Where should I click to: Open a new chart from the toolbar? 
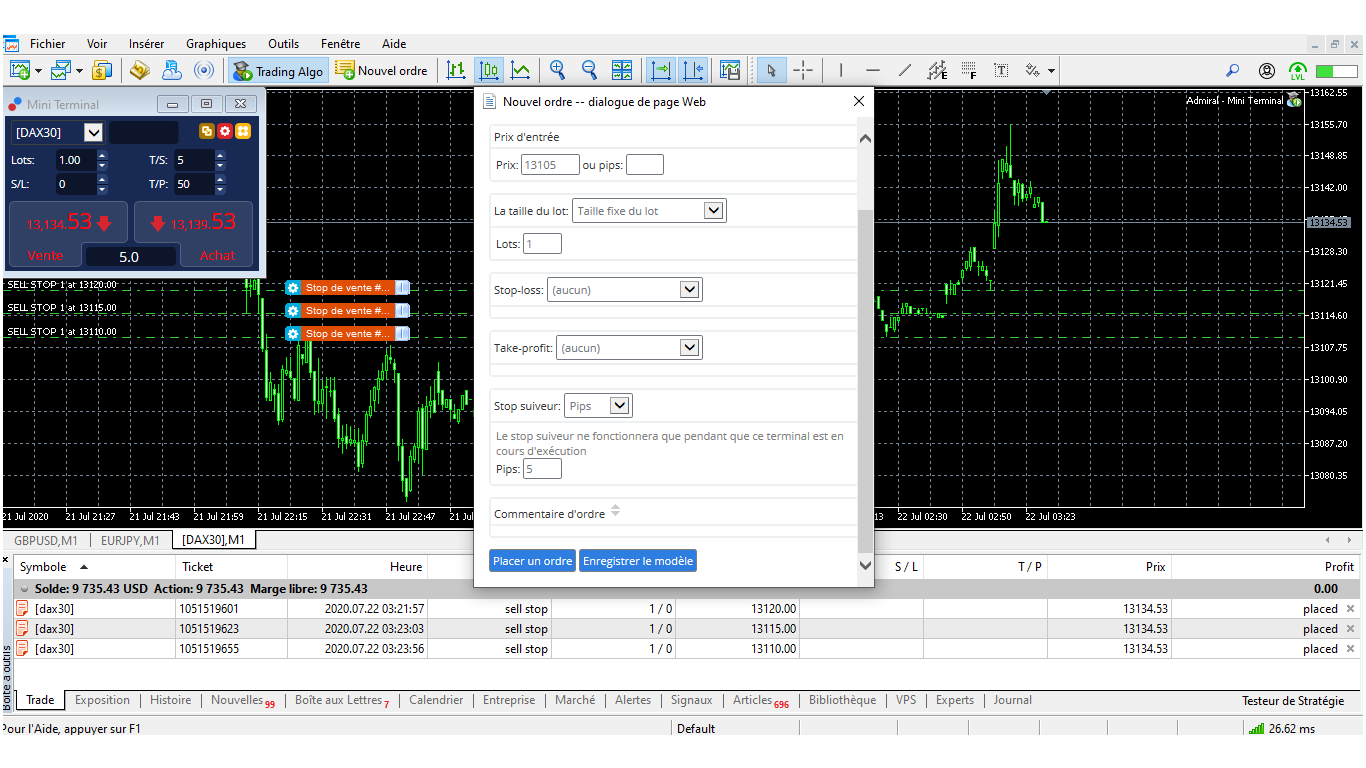pyautogui.click(x=20, y=70)
